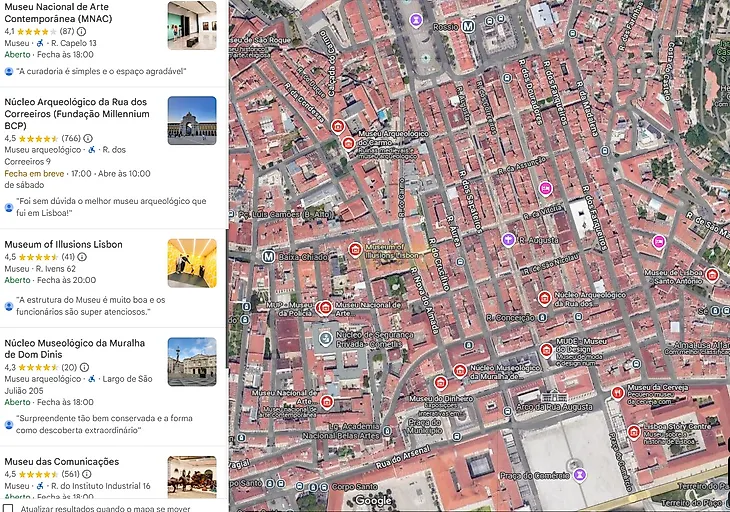Click the Museu de Lisboa Santo António pin

point(712,275)
